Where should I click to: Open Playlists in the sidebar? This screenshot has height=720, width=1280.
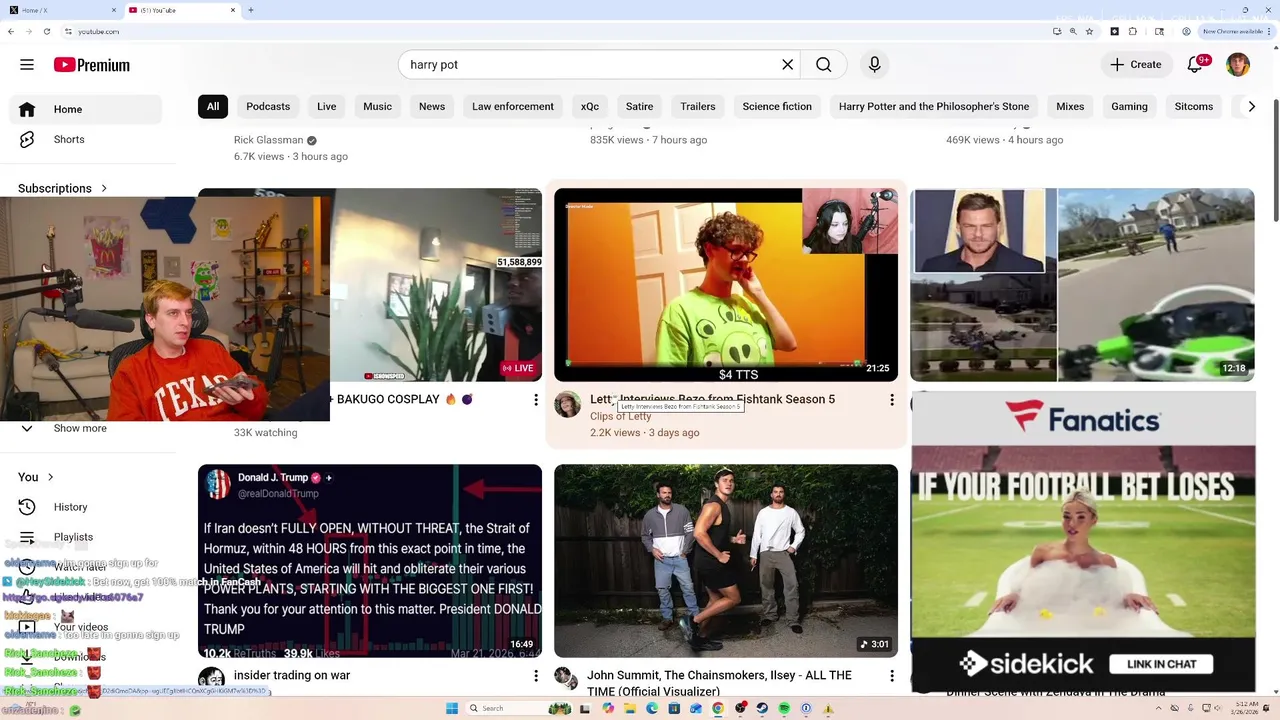point(73,537)
